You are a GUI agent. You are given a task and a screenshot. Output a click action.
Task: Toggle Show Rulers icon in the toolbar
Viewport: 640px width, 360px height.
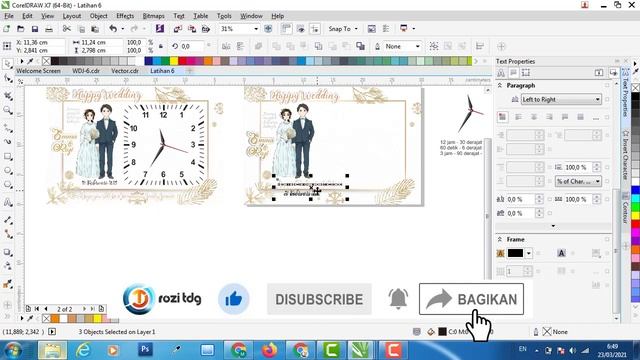tap(286, 29)
